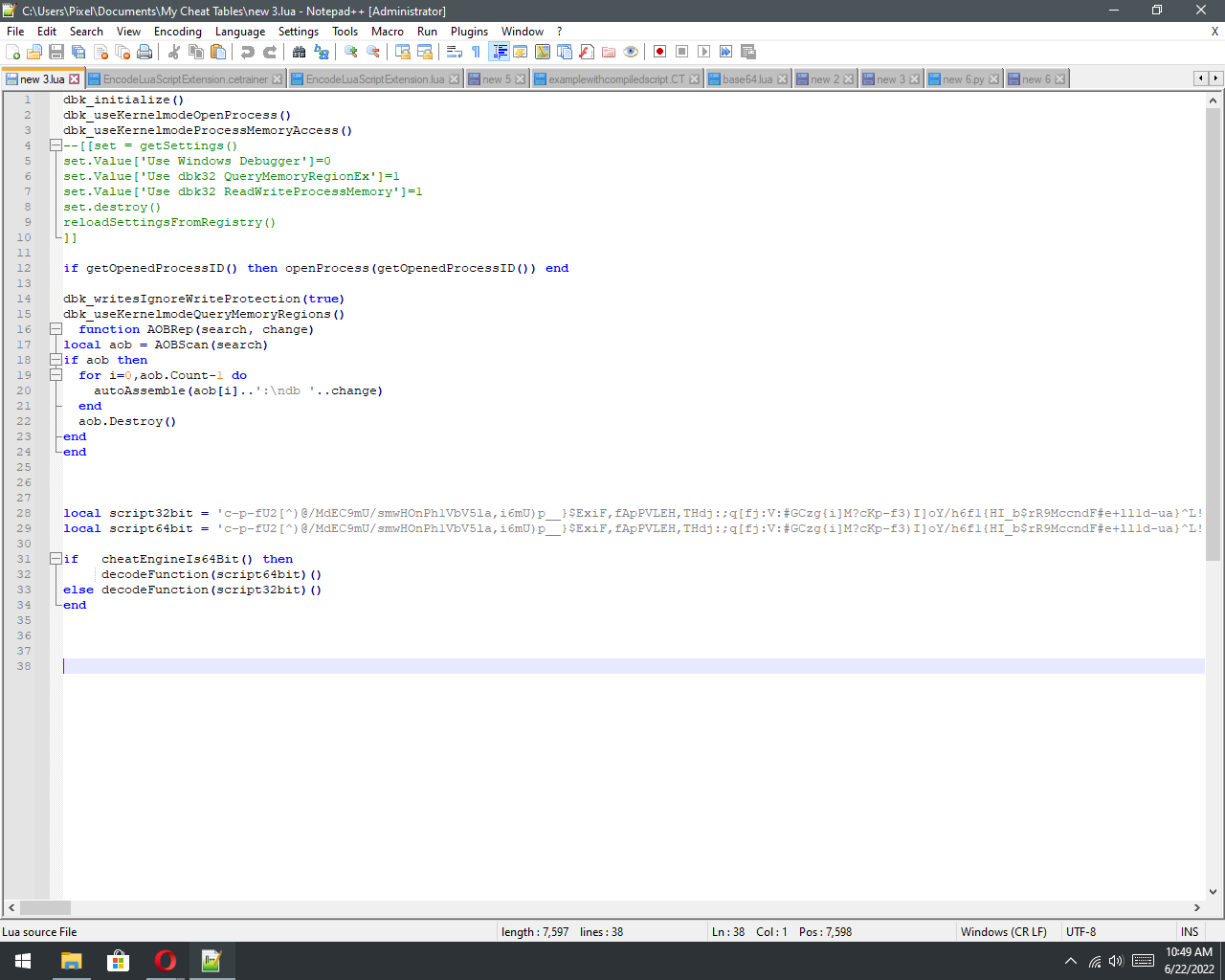Collapse the if cheatEngineIs64Bit fold at line 31

(56, 559)
